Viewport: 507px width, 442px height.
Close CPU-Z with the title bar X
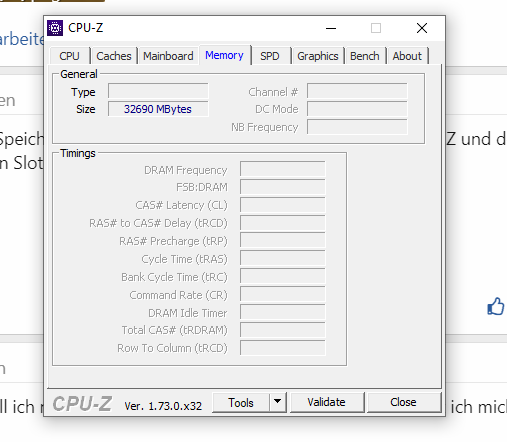tap(422, 28)
